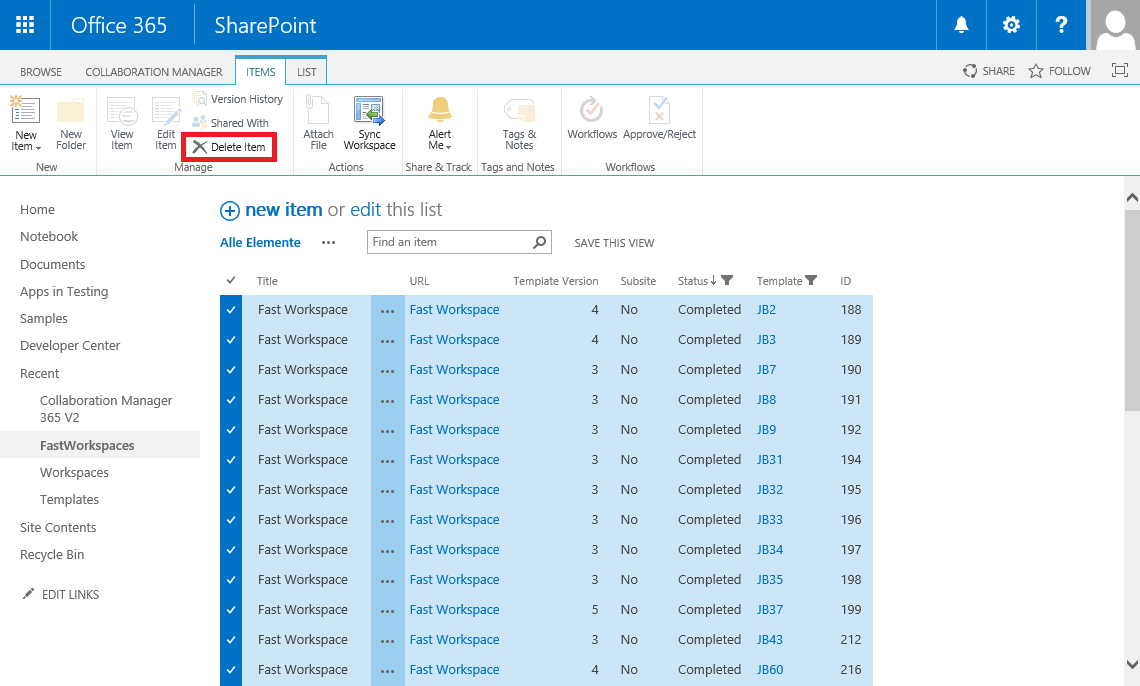Open the ellipsis menu for row JB37
1140x686 pixels.
pos(388,610)
